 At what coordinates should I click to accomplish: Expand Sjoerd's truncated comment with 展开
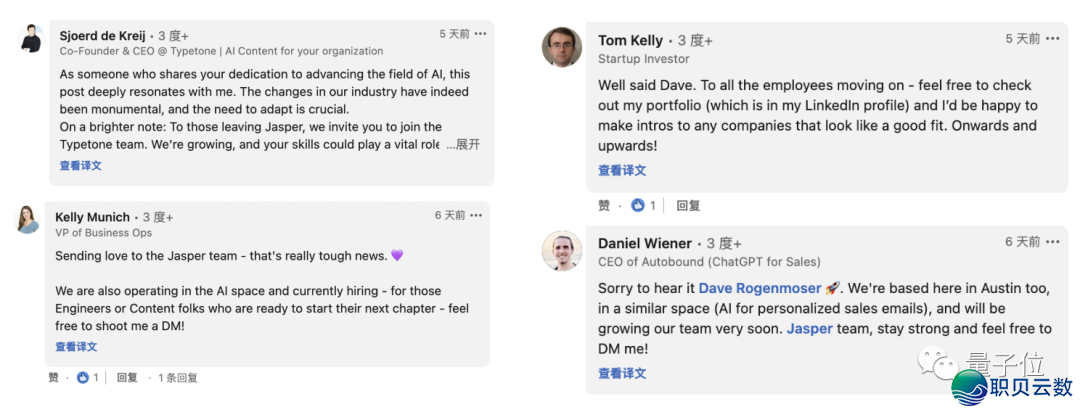tap(468, 145)
